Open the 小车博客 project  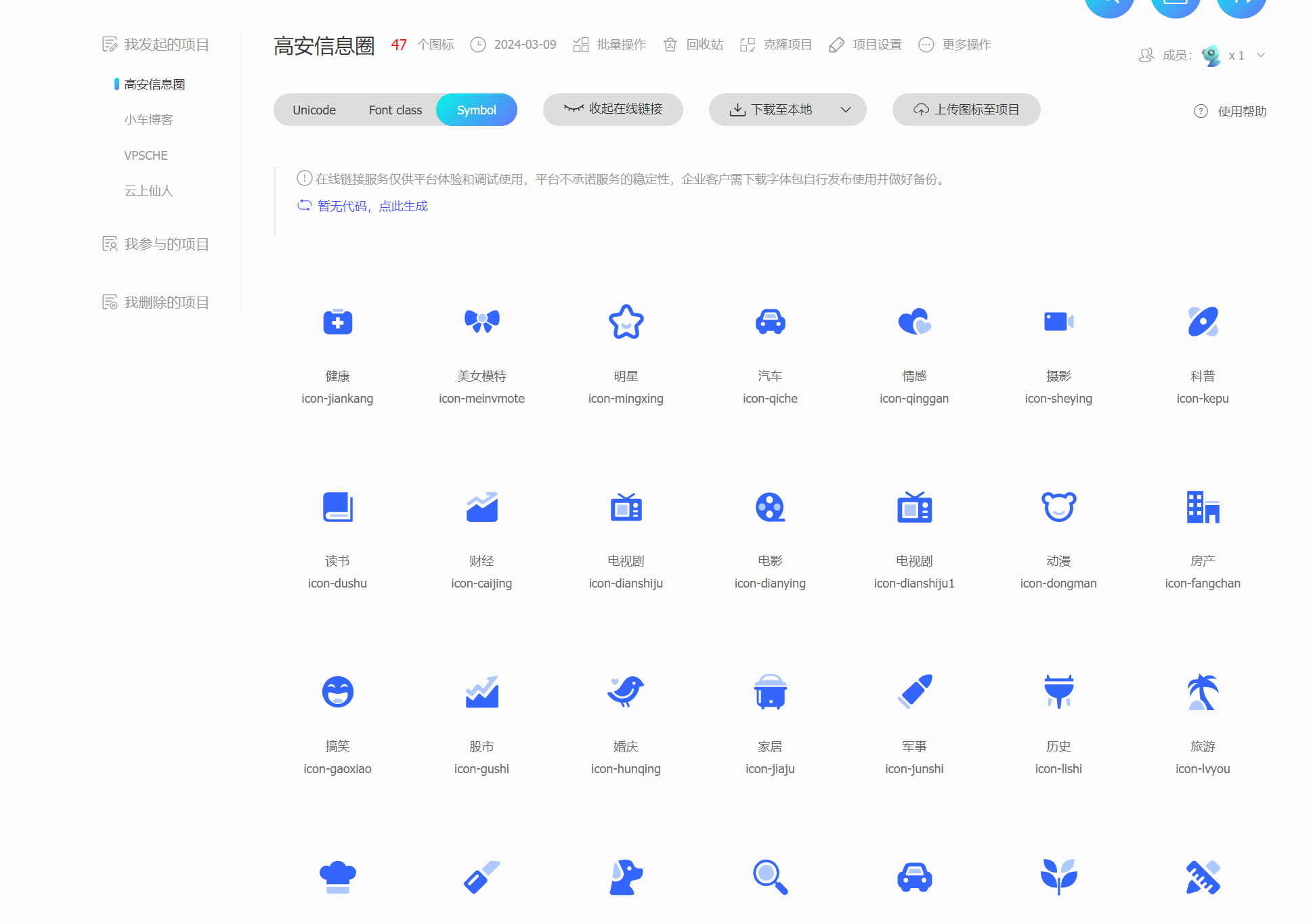coord(148,120)
